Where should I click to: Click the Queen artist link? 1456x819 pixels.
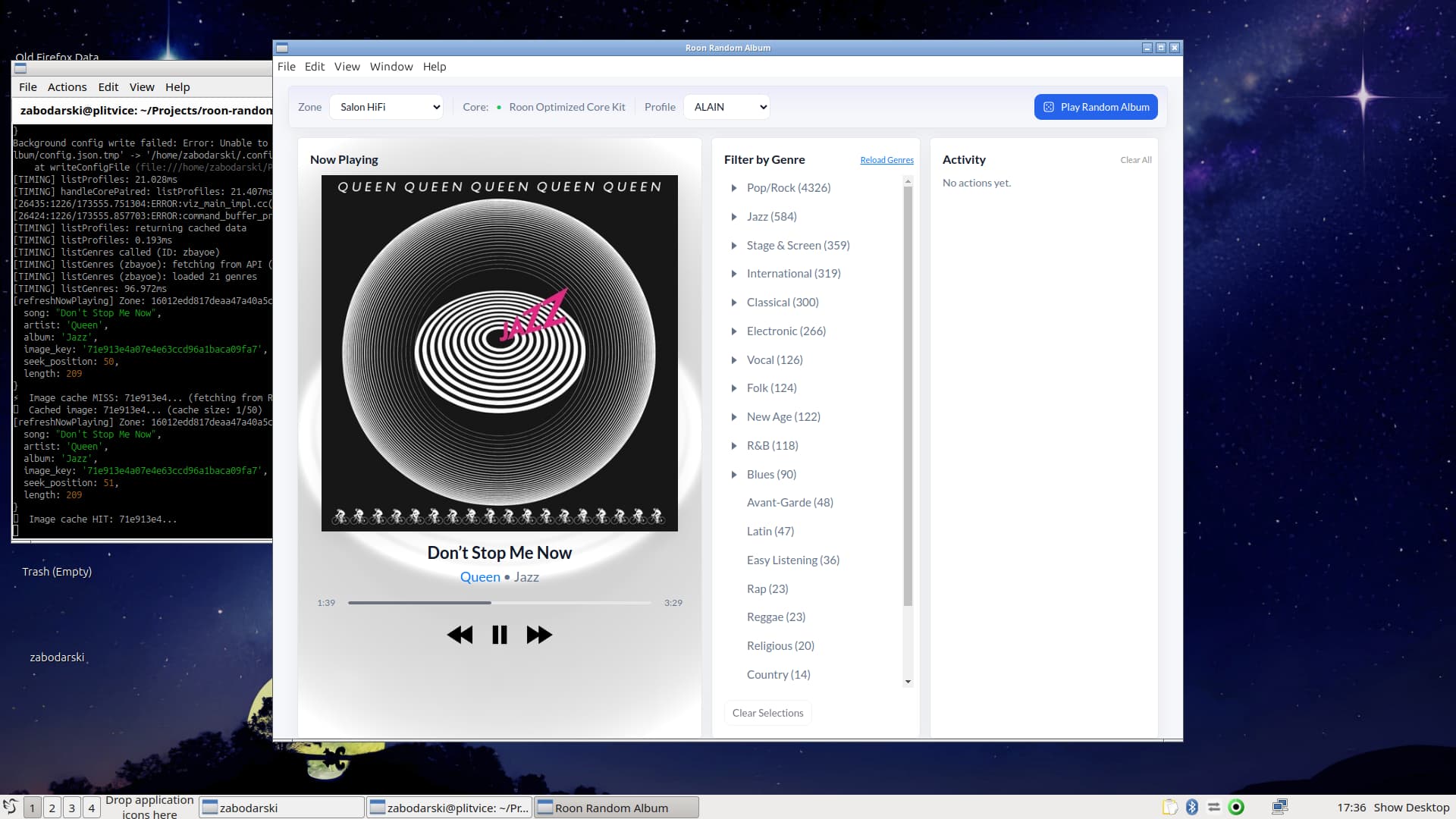point(480,577)
